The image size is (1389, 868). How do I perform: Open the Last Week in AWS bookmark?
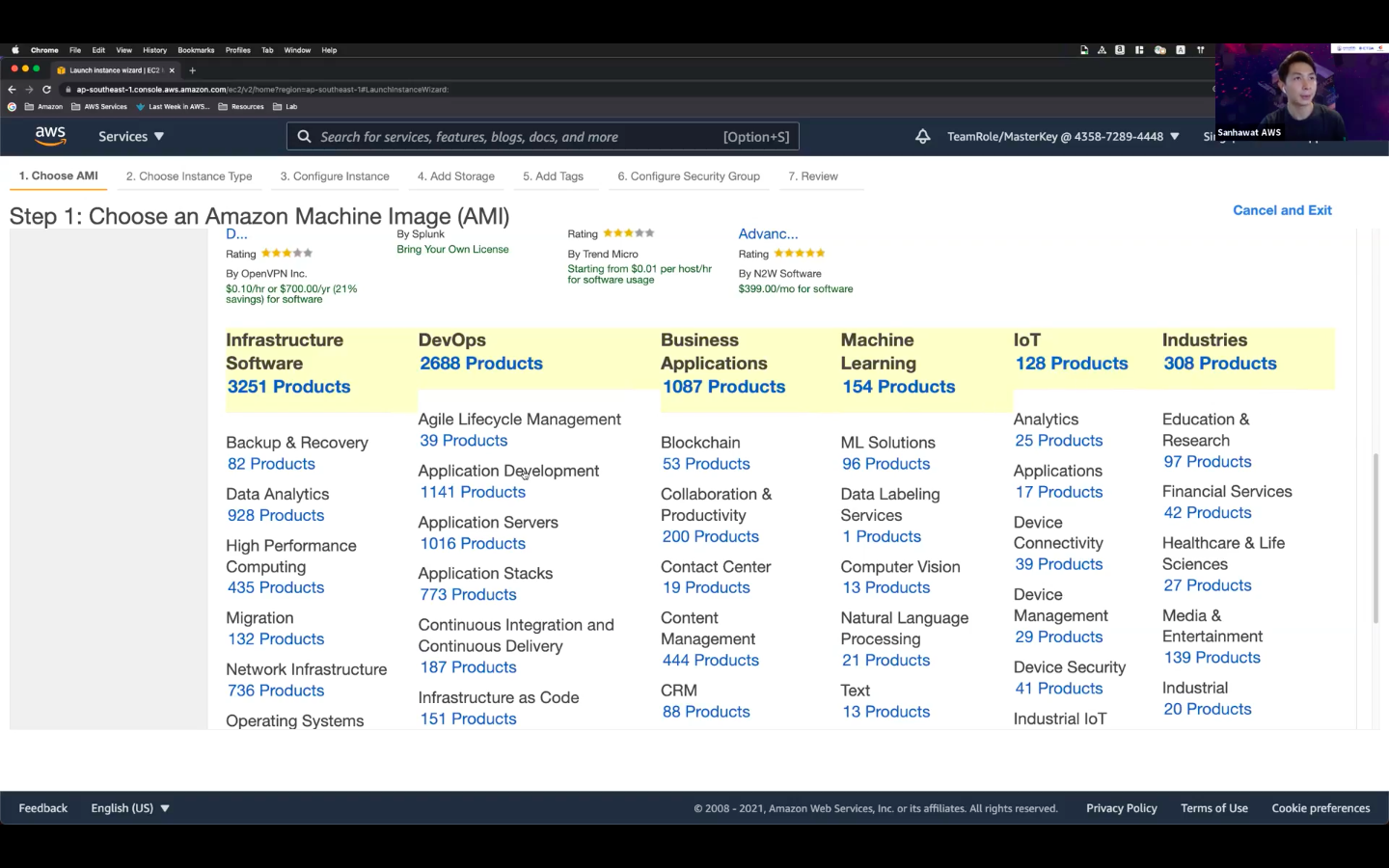coord(173,106)
